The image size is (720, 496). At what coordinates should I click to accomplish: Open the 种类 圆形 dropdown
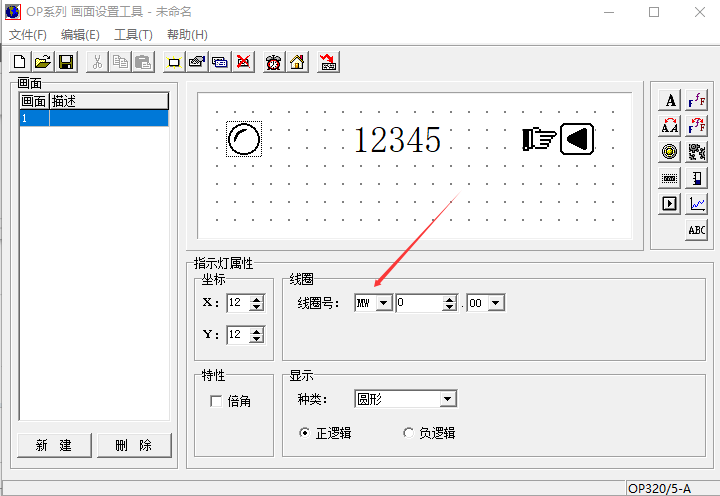pos(448,399)
